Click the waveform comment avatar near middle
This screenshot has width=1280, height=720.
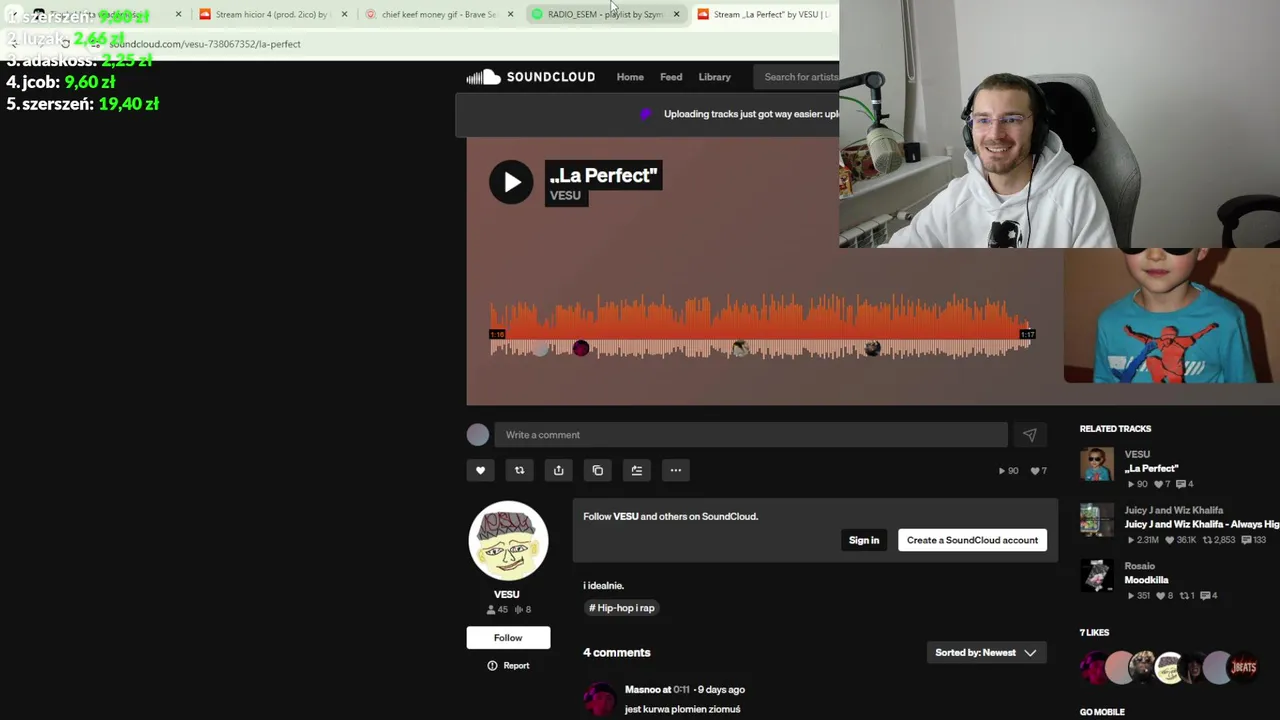point(740,348)
